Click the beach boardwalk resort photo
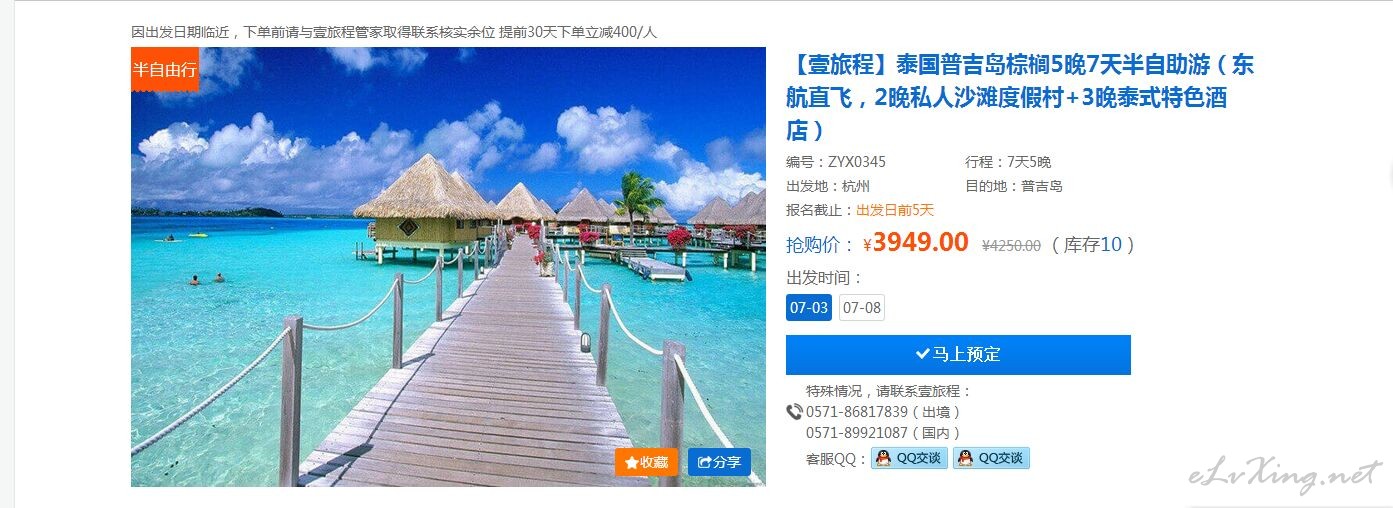 tap(448, 267)
